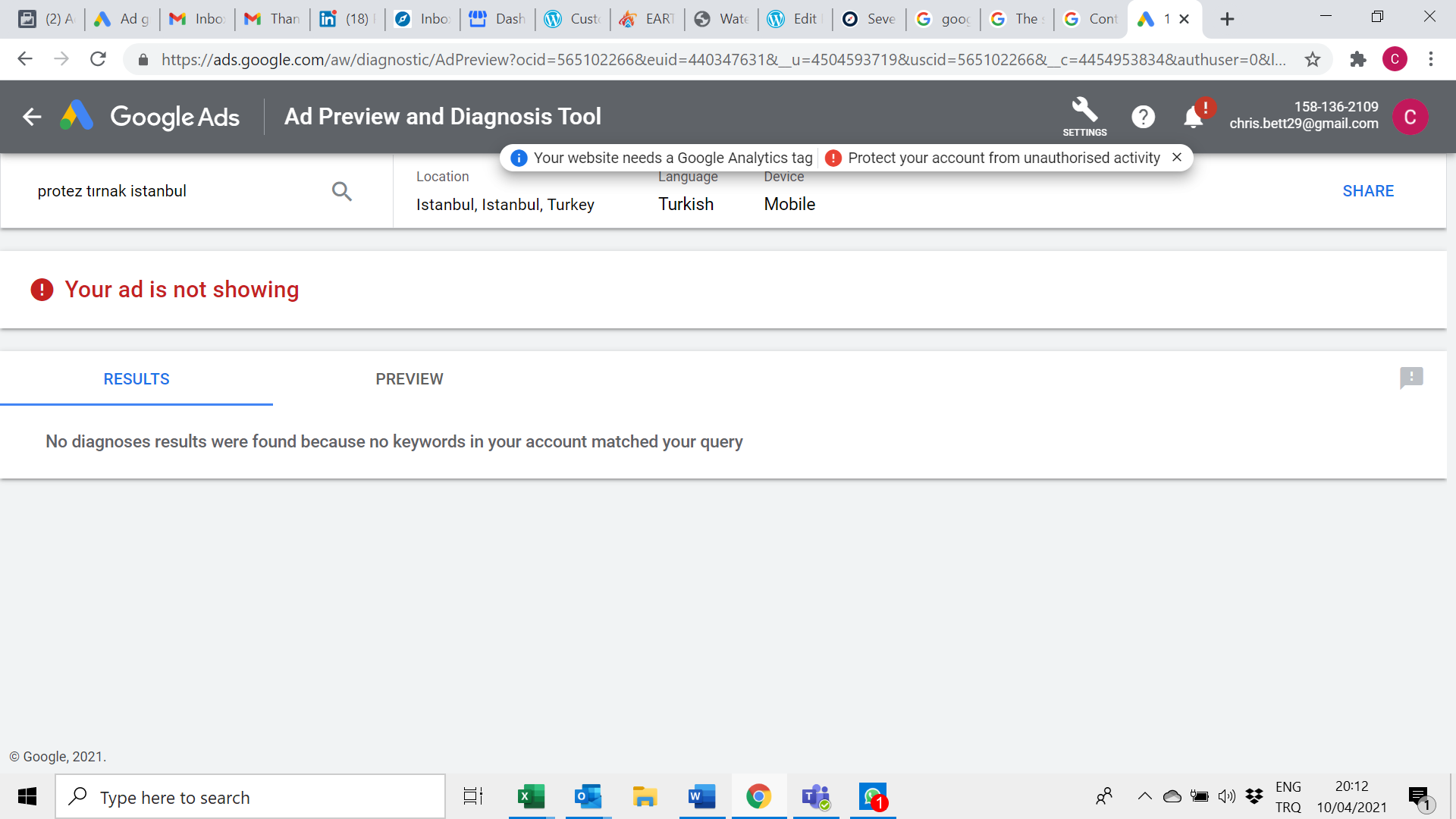Click the SHARE button
The width and height of the screenshot is (1456, 819).
(1368, 191)
